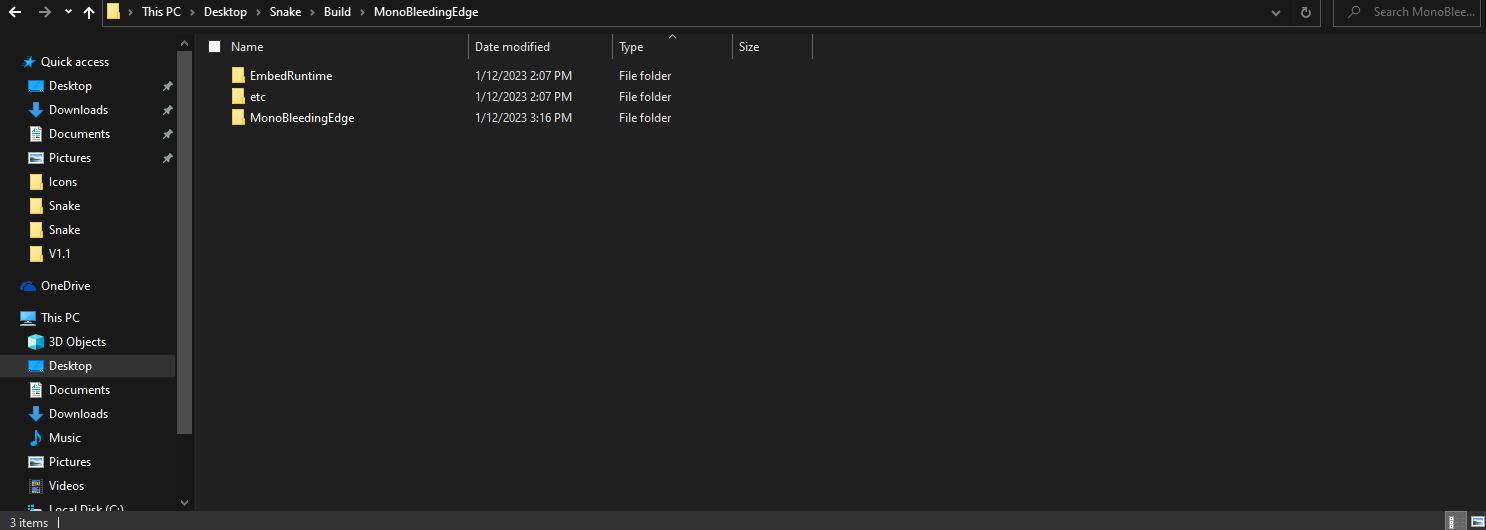Click the 3 items status text
The height and width of the screenshot is (530, 1486).
click(x=29, y=522)
